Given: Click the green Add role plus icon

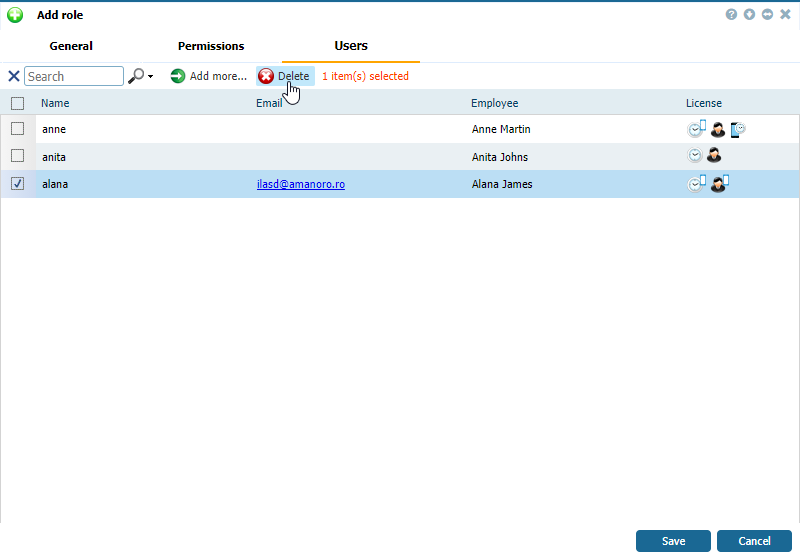Looking at the screenshot, I should click(x=15, y=15).
